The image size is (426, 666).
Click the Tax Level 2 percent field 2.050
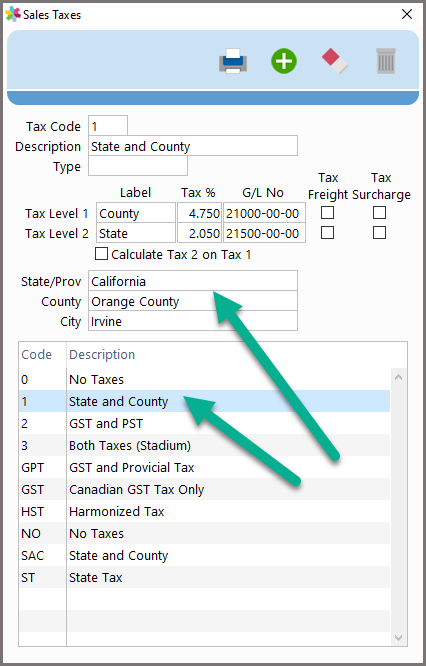click(x=200, y=233)
